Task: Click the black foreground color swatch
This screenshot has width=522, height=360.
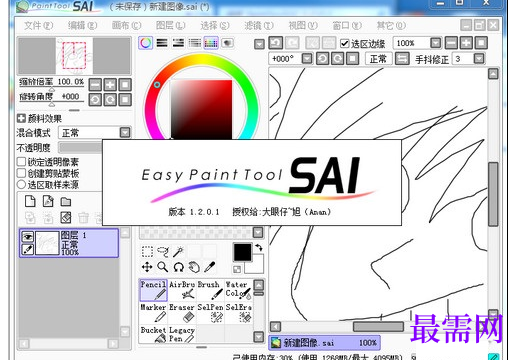Action: tap(242, 252)
